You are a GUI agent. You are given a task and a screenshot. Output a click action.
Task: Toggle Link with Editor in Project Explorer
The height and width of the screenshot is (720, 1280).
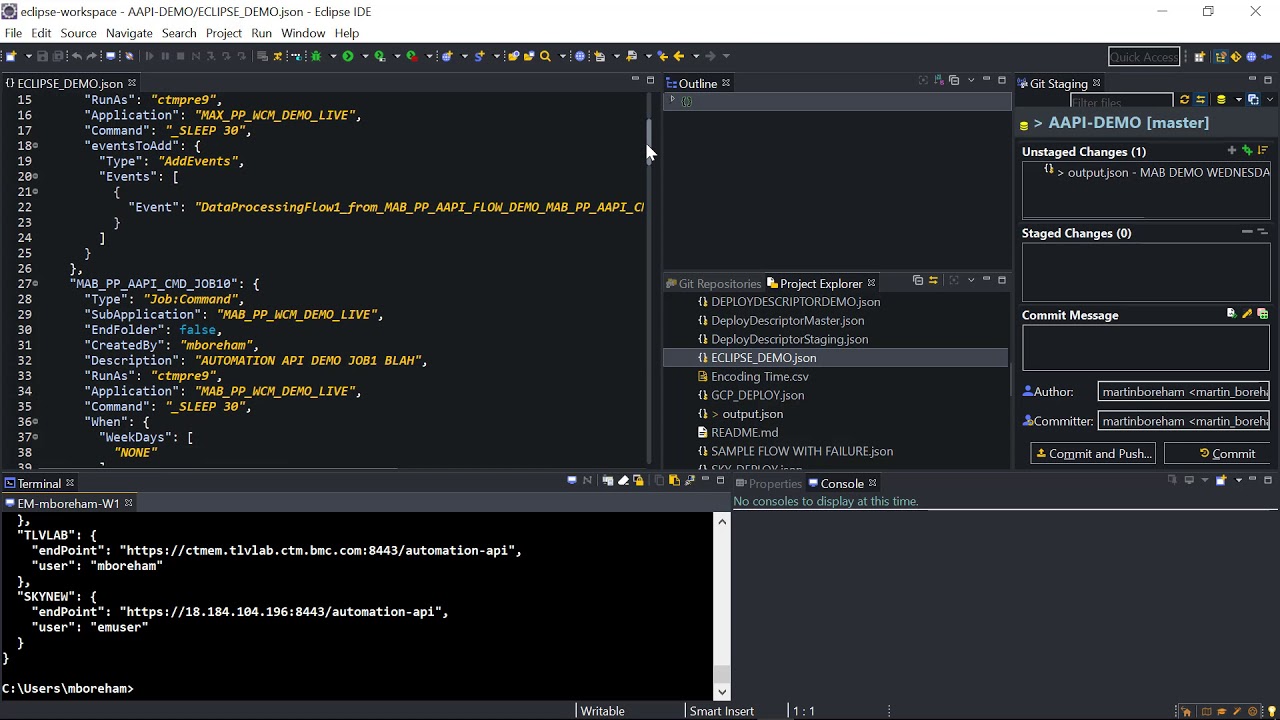click(x=933, y=281)
